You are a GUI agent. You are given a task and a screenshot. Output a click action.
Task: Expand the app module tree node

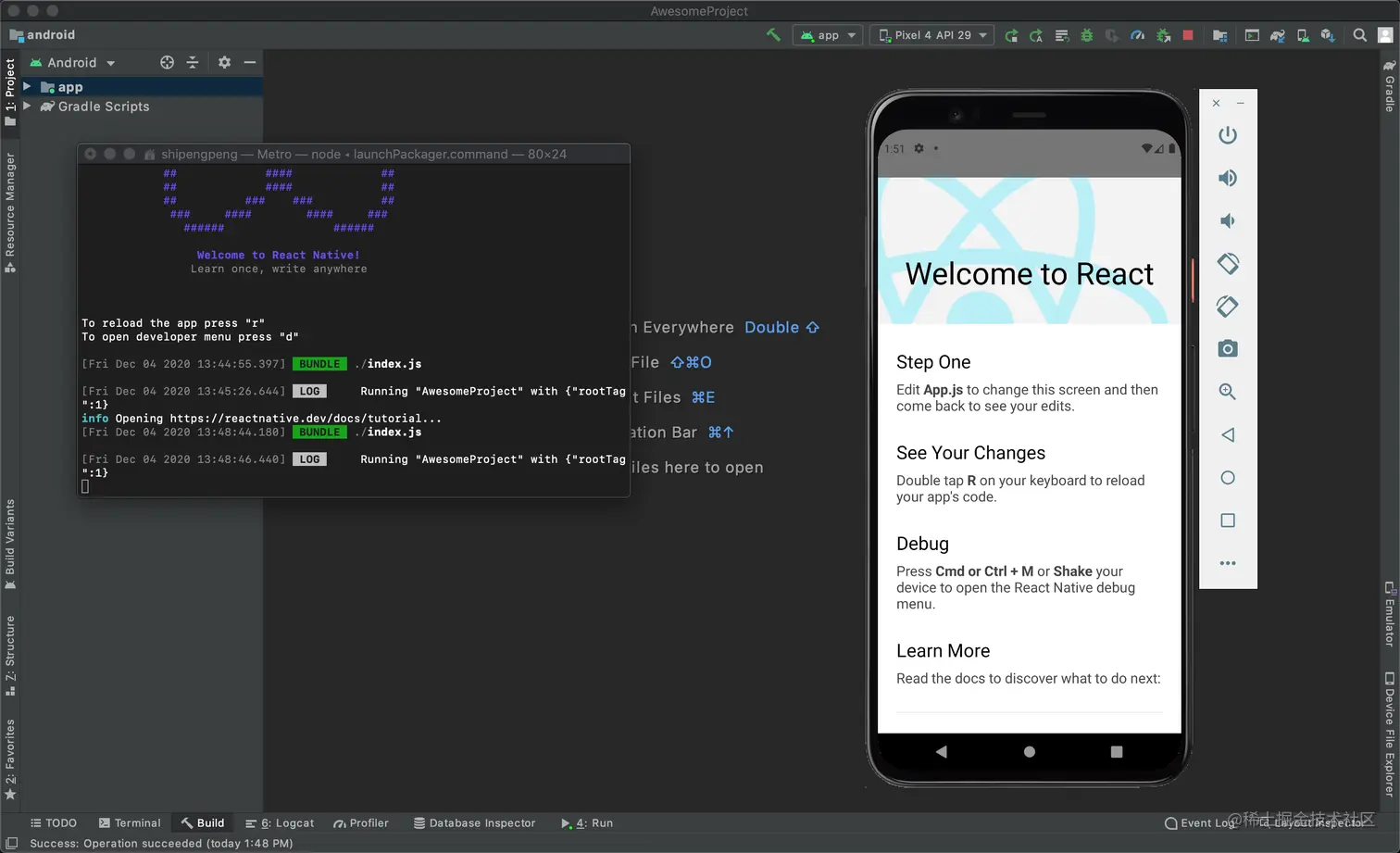tap(27, 86)
